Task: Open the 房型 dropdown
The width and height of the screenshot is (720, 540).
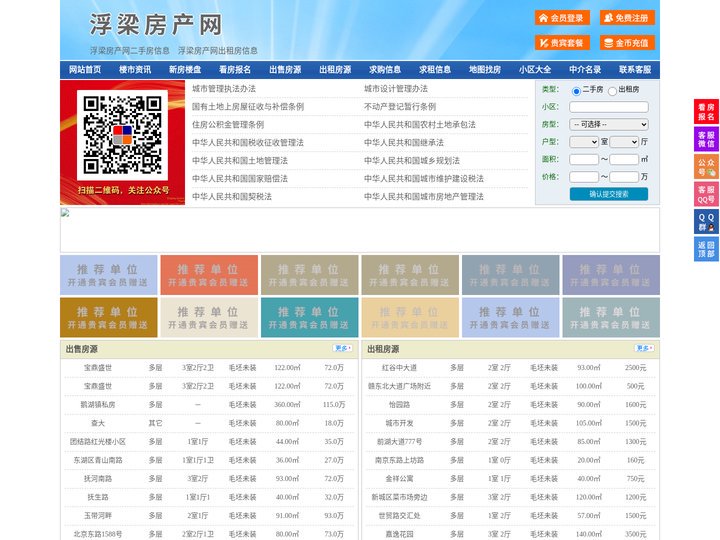Action: point(609,124)
